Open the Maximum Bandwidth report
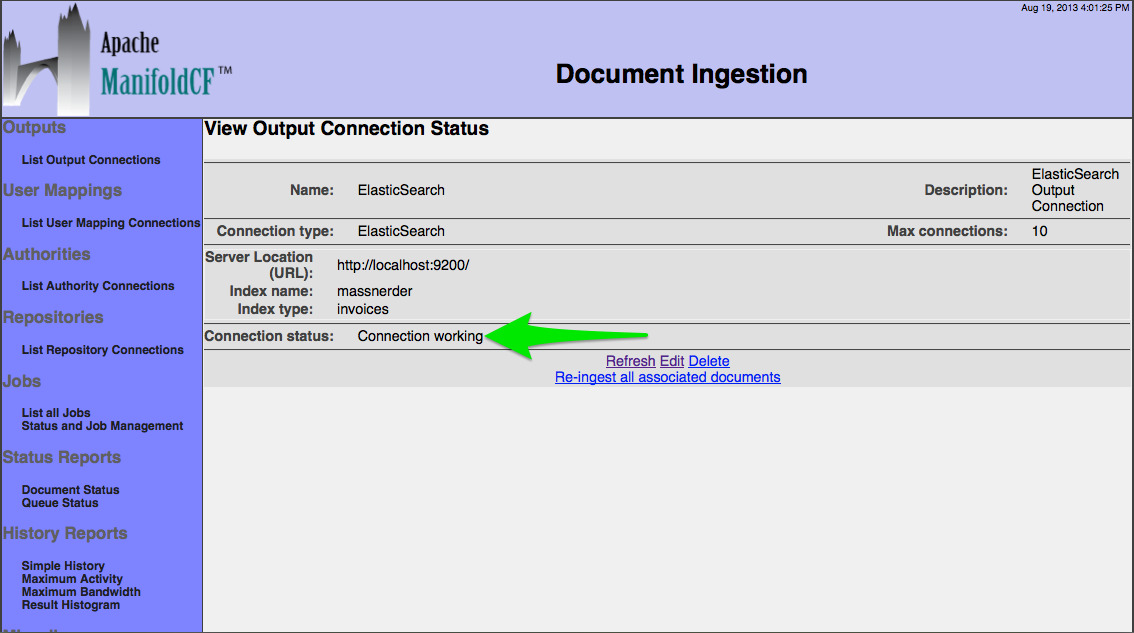 (81, 592)
